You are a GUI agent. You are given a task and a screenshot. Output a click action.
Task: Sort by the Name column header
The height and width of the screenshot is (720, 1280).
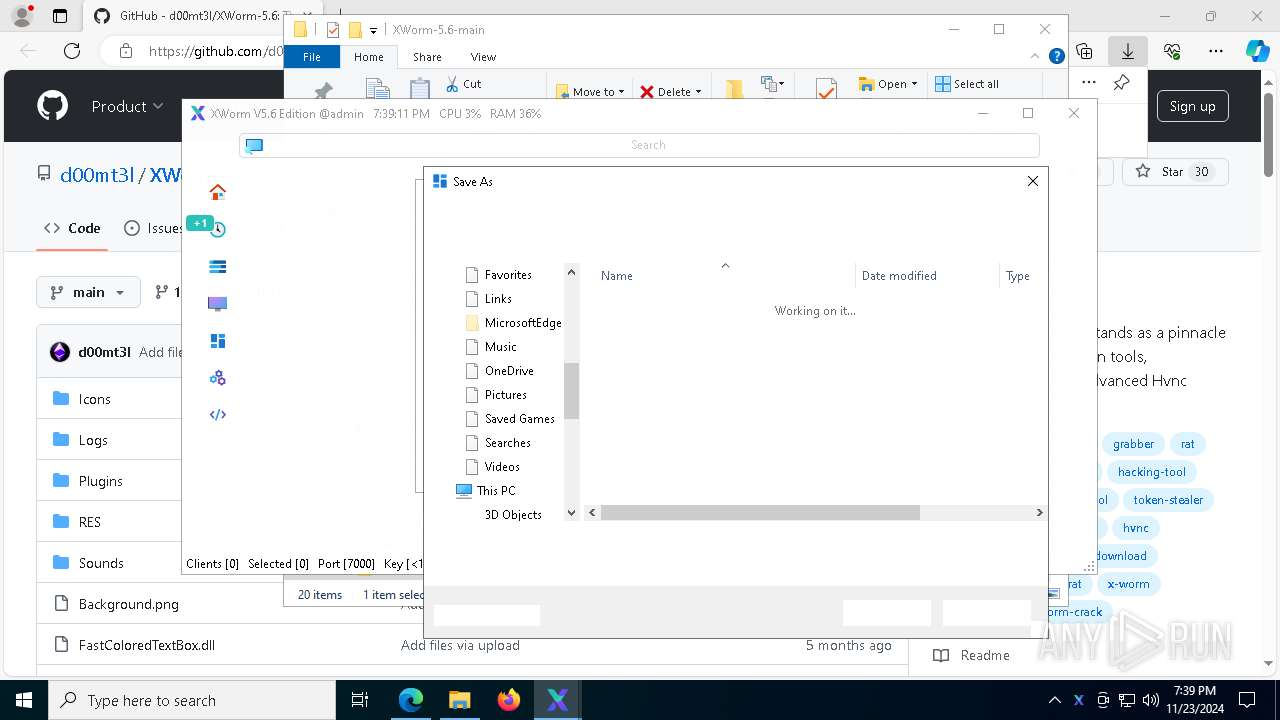(617, 276)
